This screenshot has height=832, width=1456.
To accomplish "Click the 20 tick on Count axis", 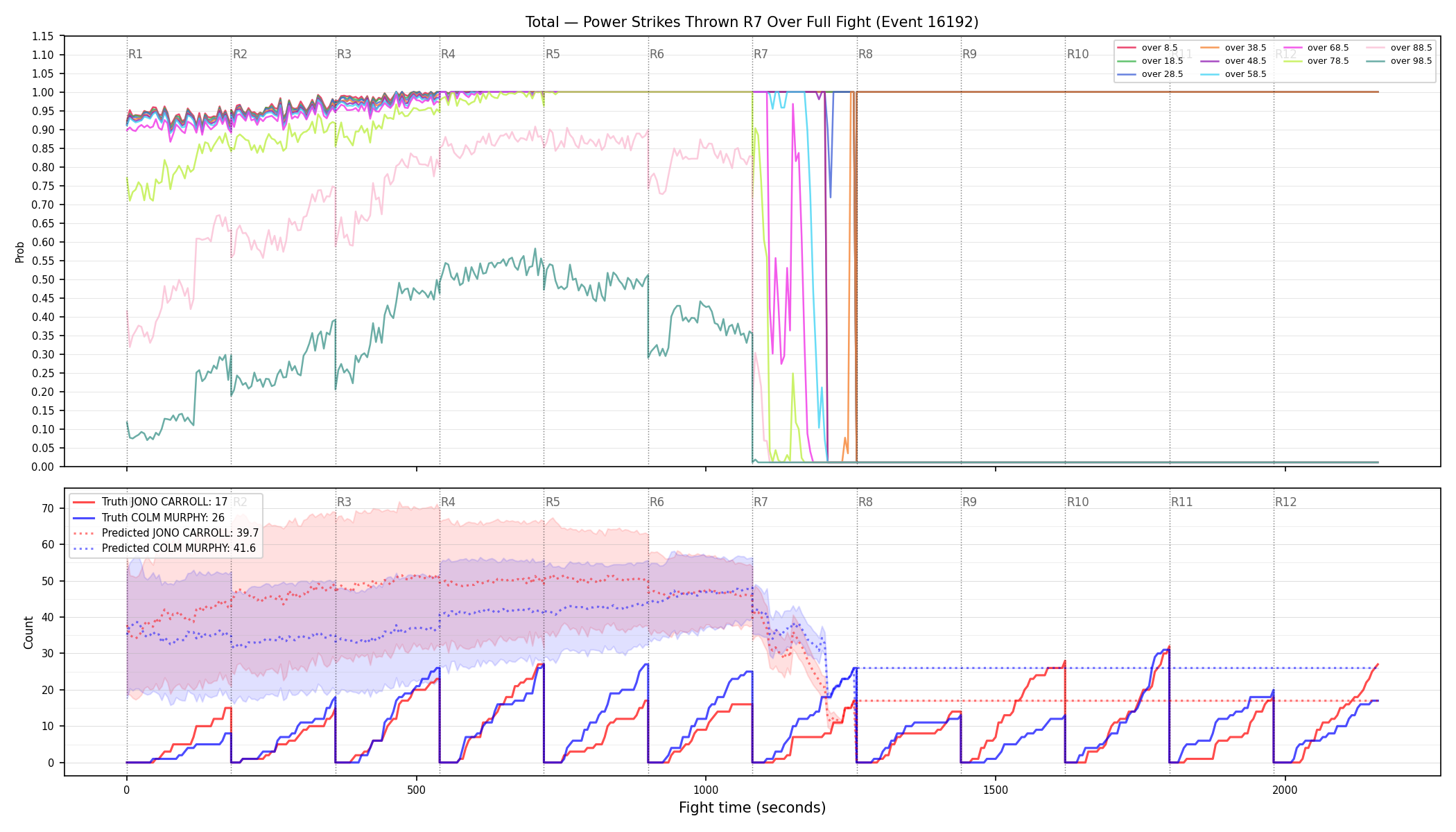I will point(48,690).
